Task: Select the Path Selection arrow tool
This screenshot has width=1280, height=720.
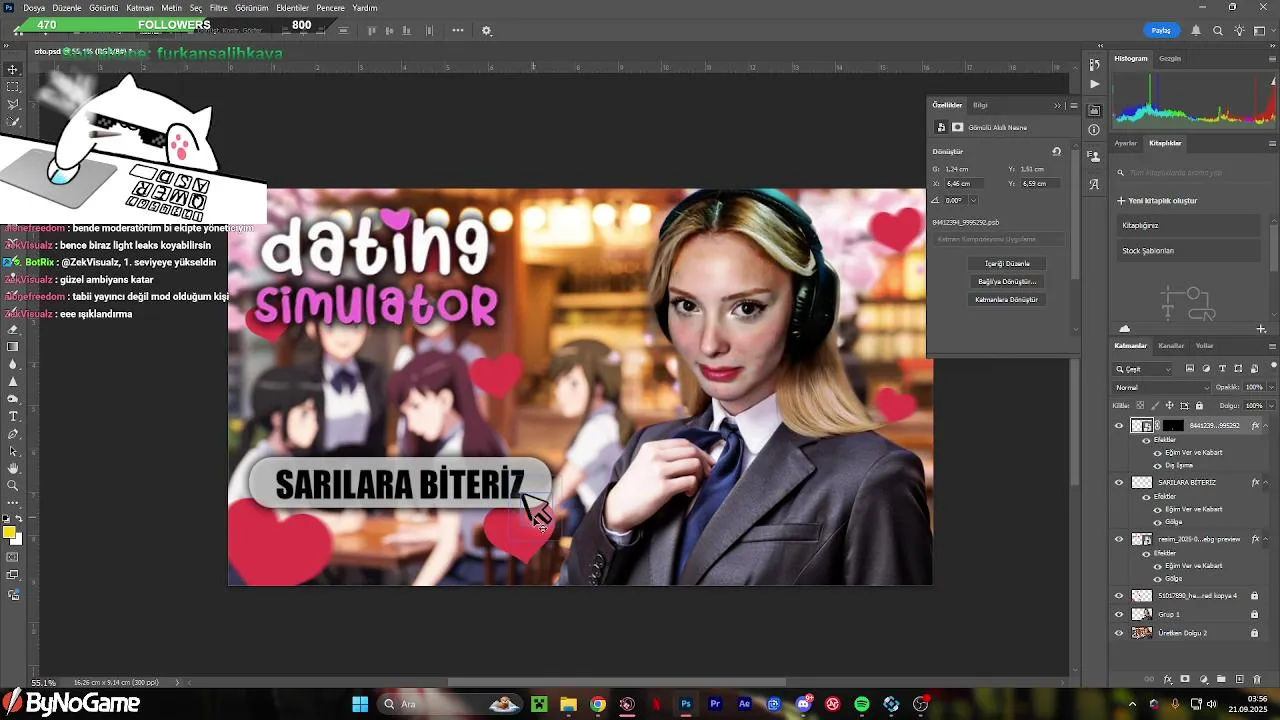Action: coord(13,451)
